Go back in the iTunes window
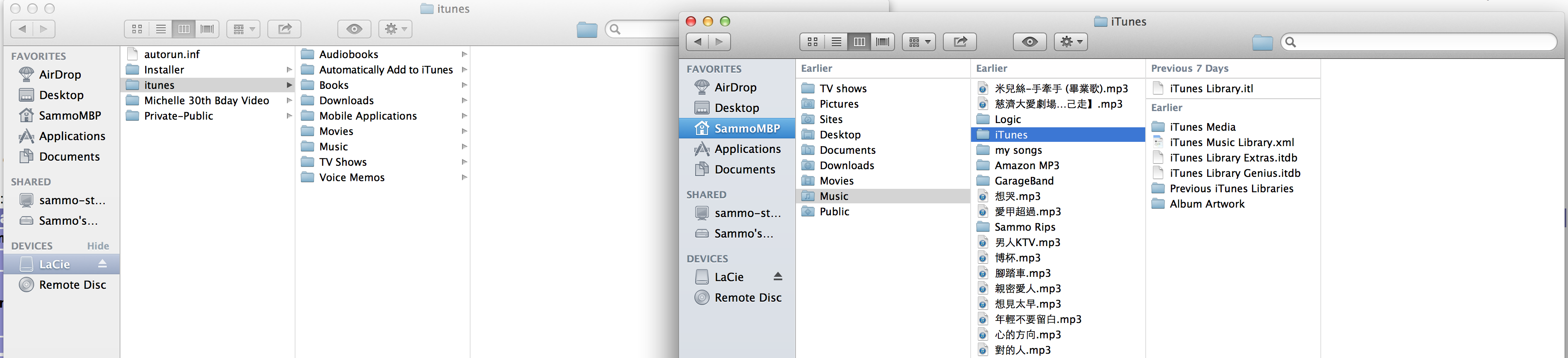This screenshot has width=1568, height=358. point(698,42)
